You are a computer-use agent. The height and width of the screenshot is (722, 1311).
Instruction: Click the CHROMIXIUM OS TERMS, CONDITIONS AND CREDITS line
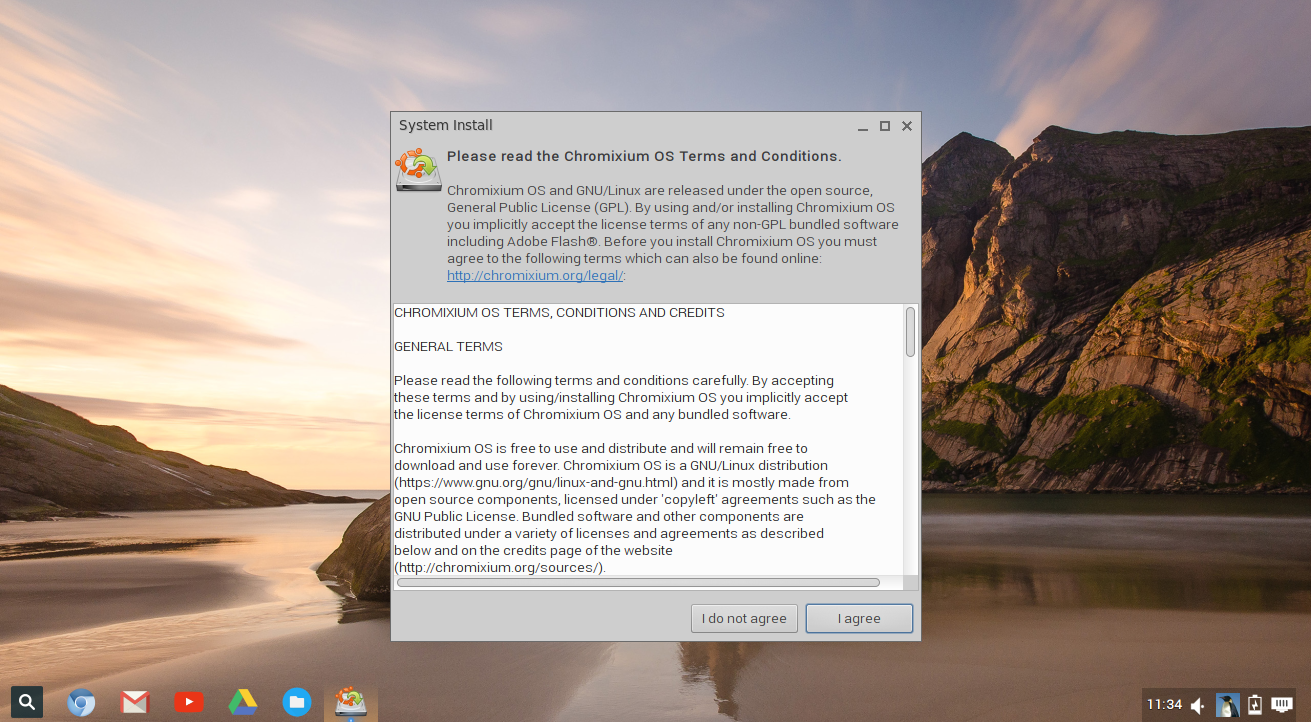pyautogui.click(x=559, y=313)
